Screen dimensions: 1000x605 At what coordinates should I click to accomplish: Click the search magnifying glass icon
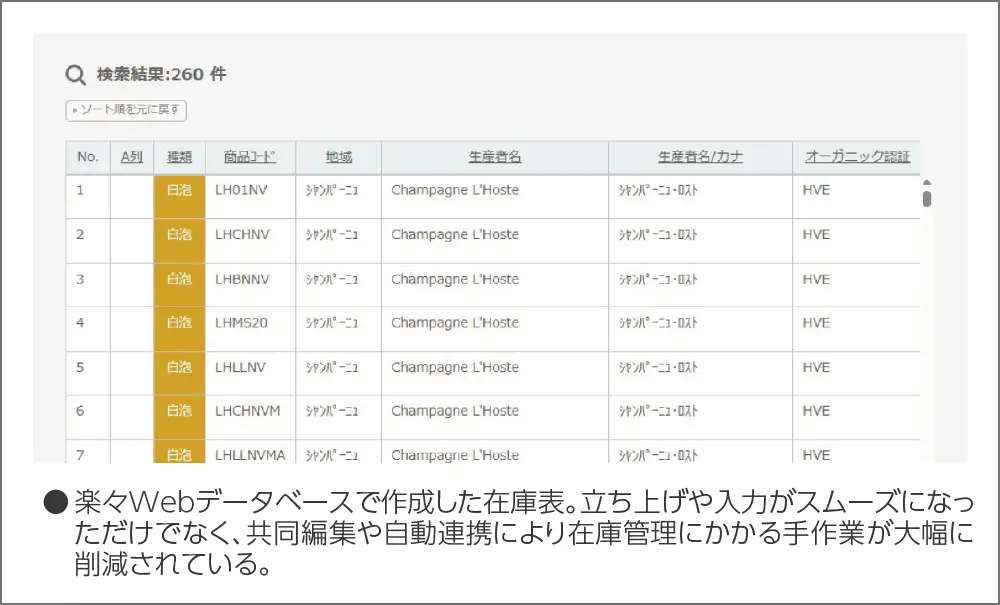click(x=74, y=73)
